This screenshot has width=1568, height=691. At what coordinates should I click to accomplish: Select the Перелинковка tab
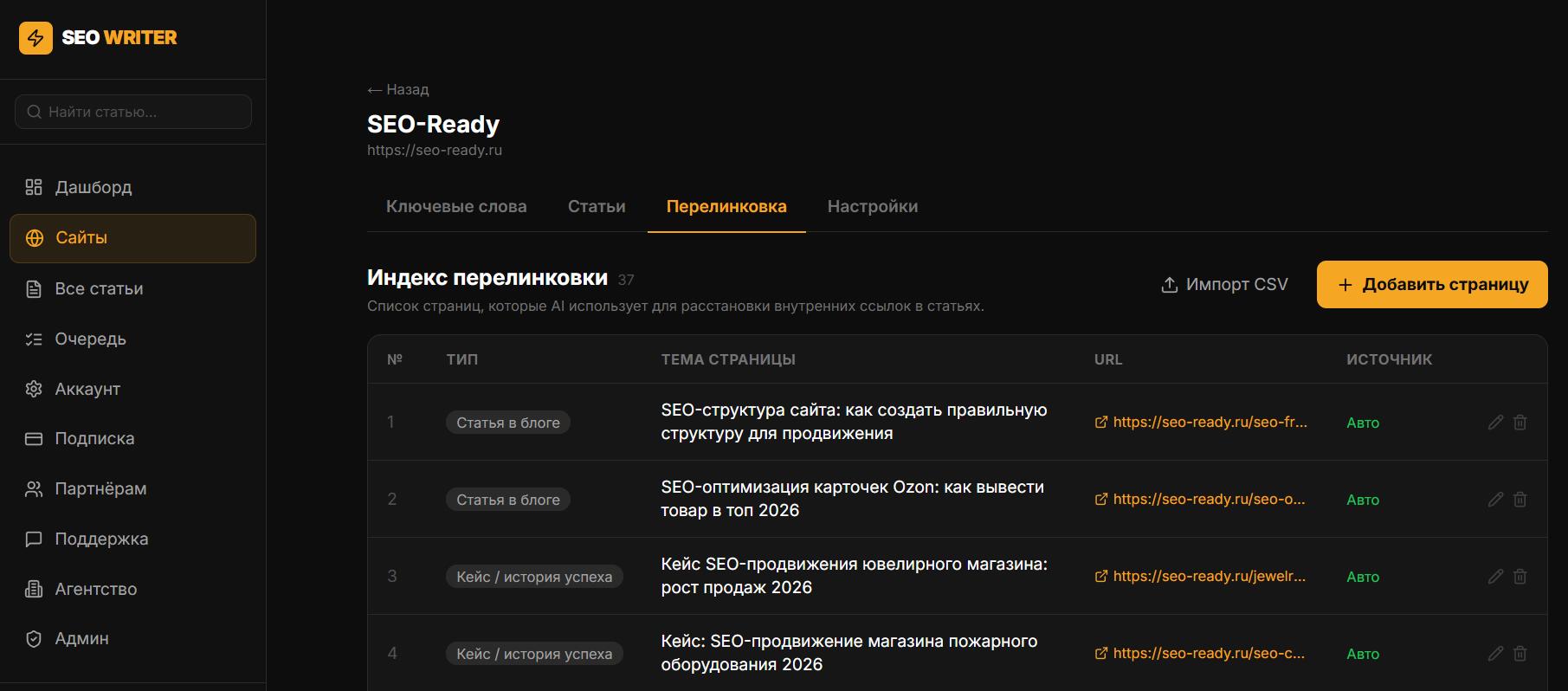pyautogui.click(x=726, y=207)
